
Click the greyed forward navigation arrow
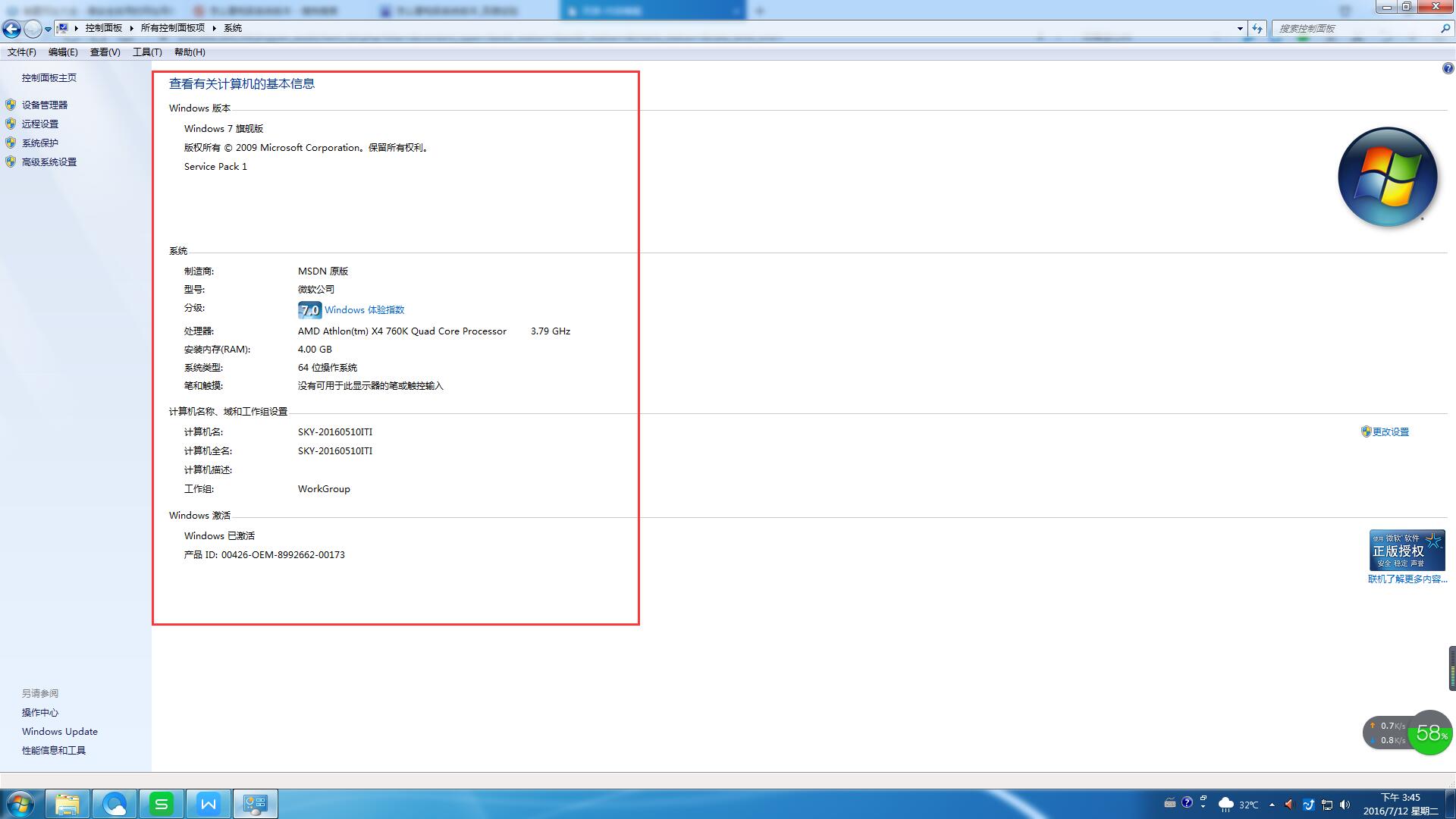[33, 29]
